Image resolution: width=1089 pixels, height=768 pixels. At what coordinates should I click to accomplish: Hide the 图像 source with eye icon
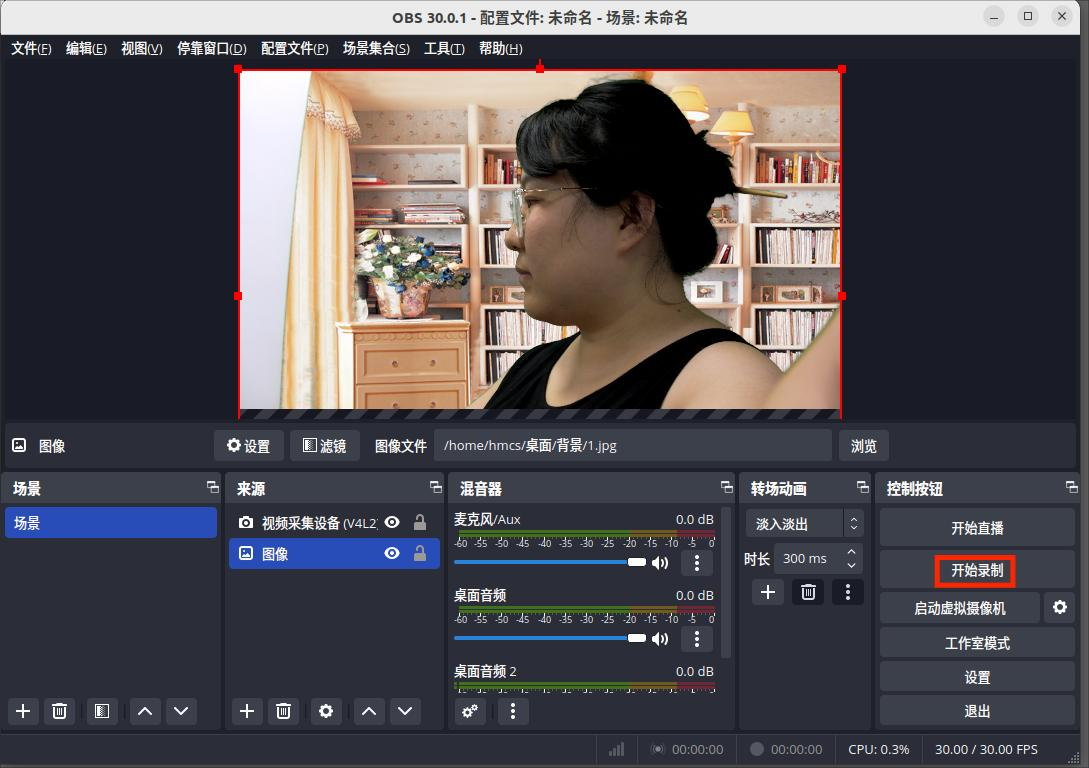[392, 553]
